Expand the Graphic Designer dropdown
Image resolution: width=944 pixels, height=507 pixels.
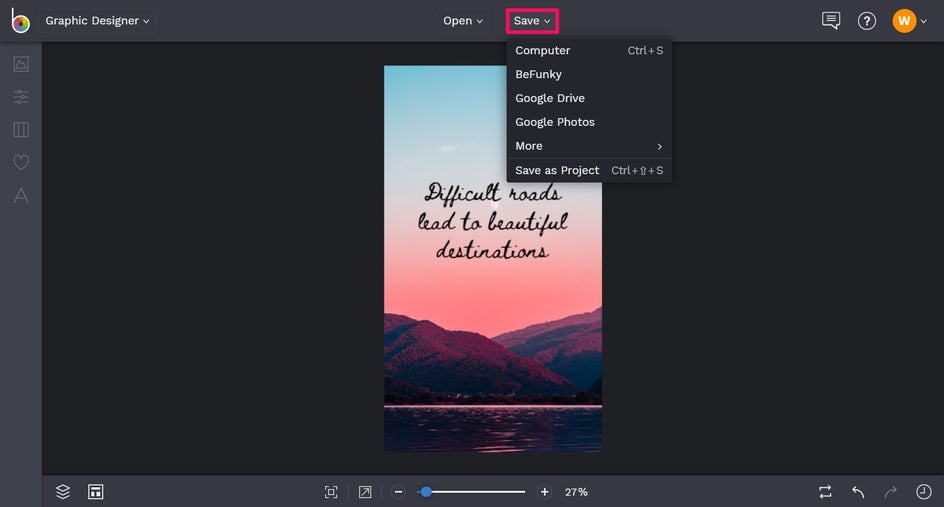point(97,21)
